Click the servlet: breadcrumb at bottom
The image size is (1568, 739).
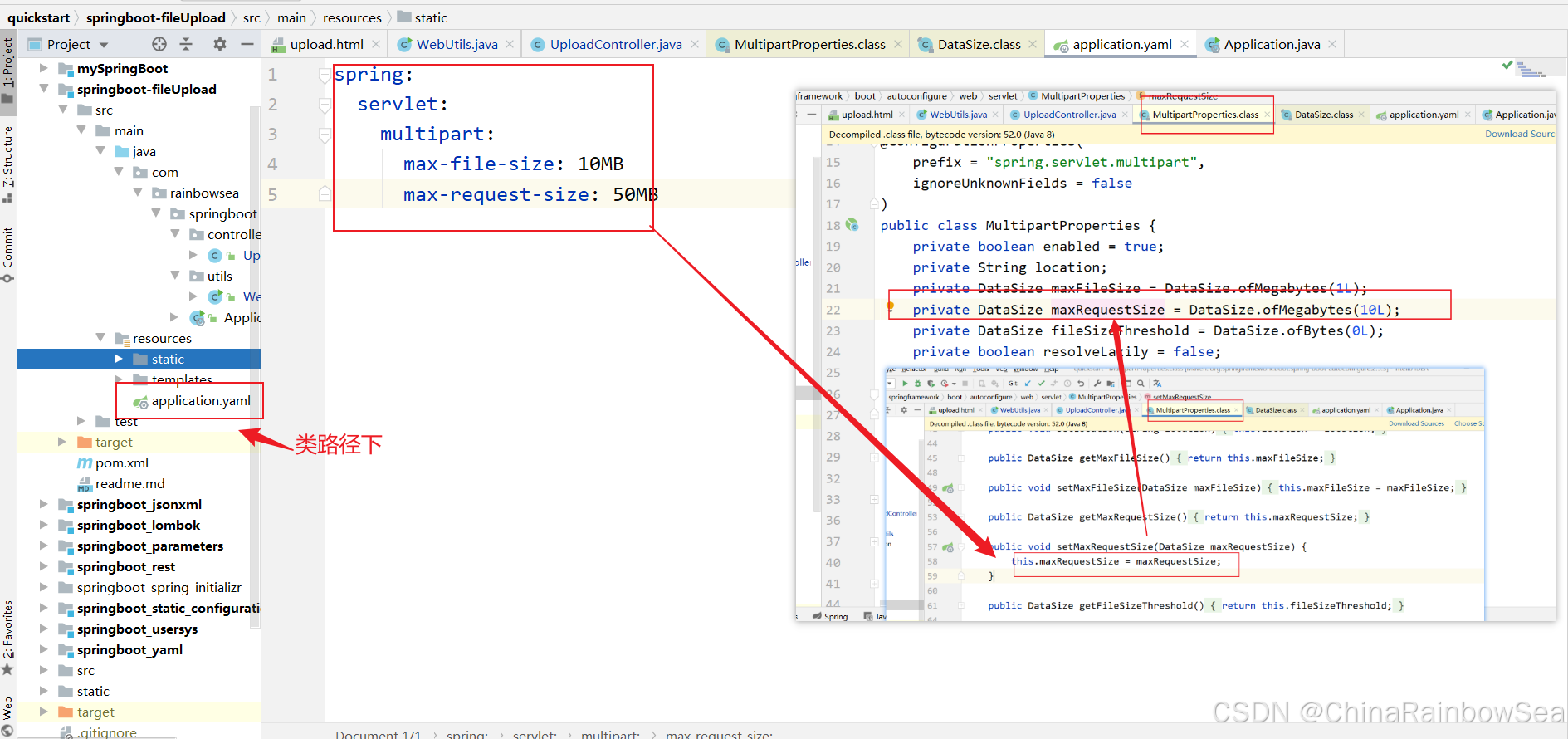point(535,734)
